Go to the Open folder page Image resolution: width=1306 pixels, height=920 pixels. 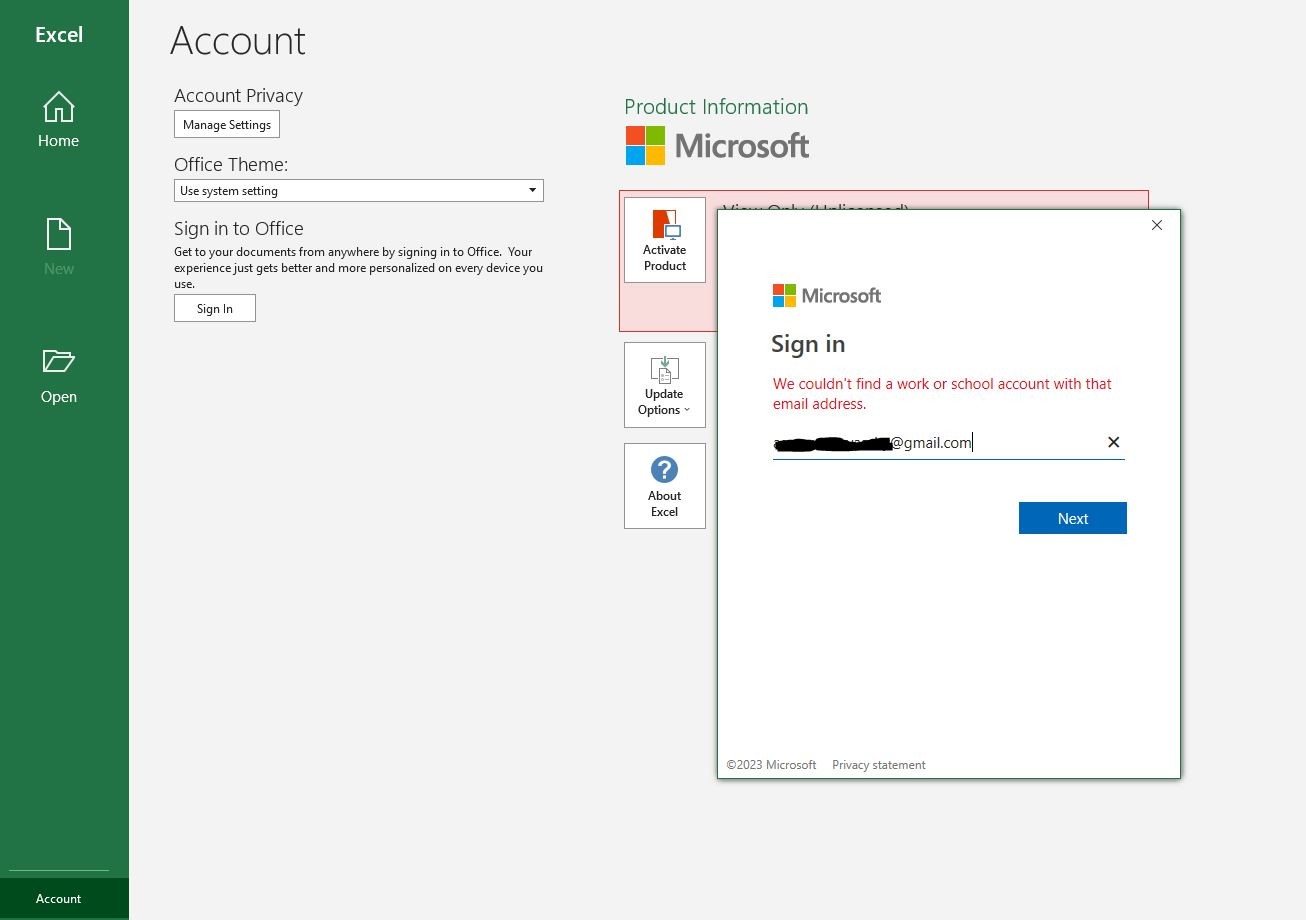coord(58,376)
